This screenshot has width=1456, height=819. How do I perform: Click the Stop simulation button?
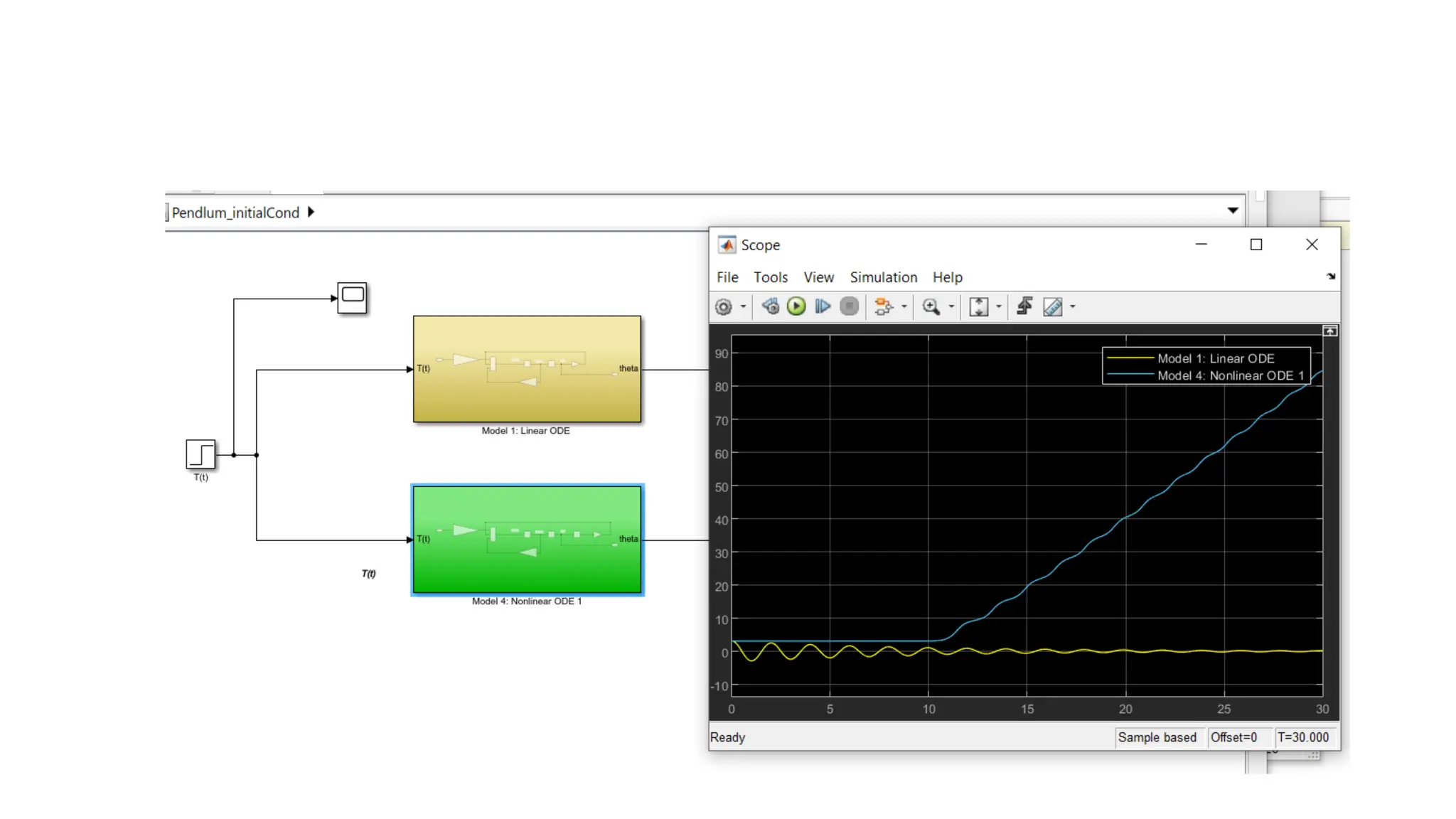[x=849, y=306]
